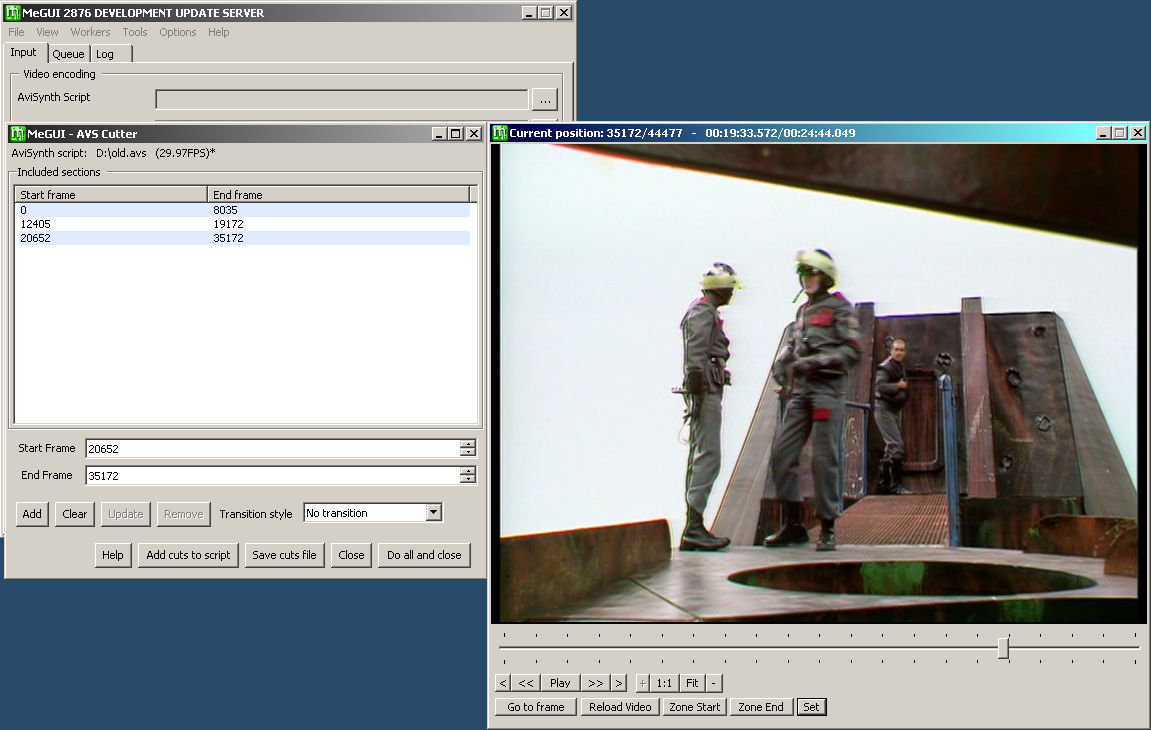This screenshot has height=730, width=1151.
Task: Click the End frame cell 35172
Action: [x=228, y=238]
